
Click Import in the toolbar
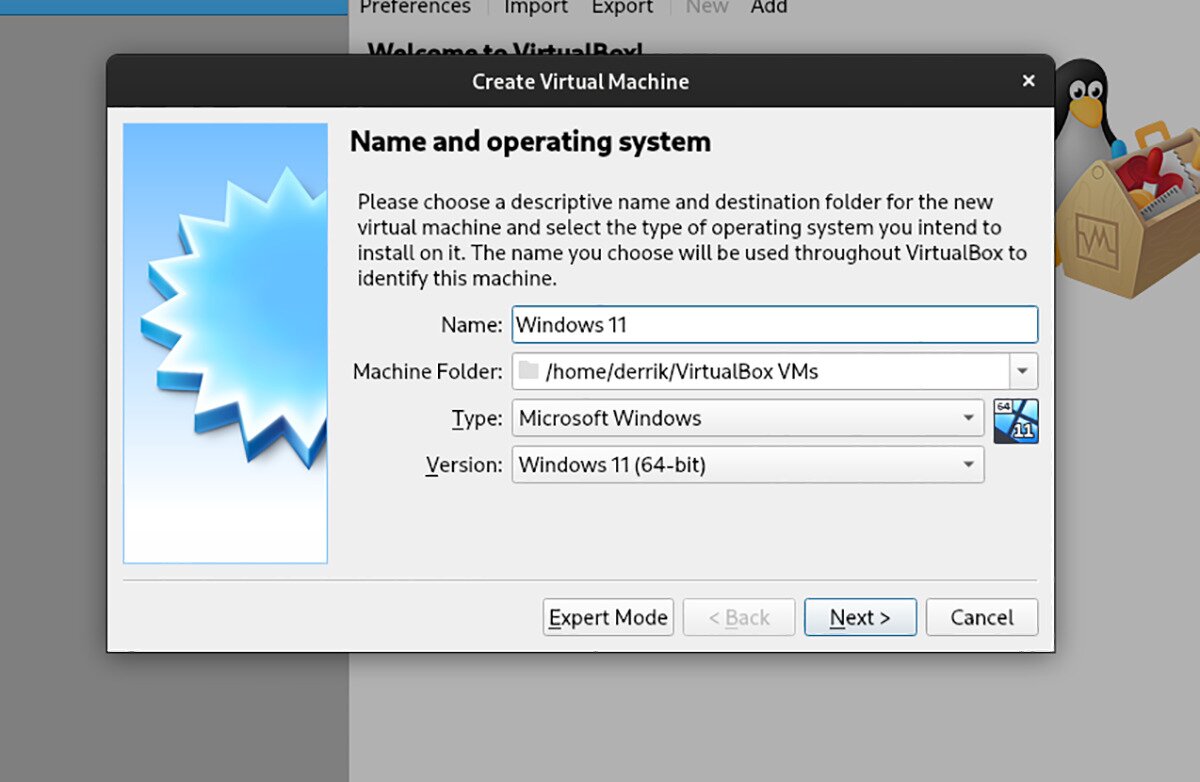pyautogui.click(x=535, y=7)
